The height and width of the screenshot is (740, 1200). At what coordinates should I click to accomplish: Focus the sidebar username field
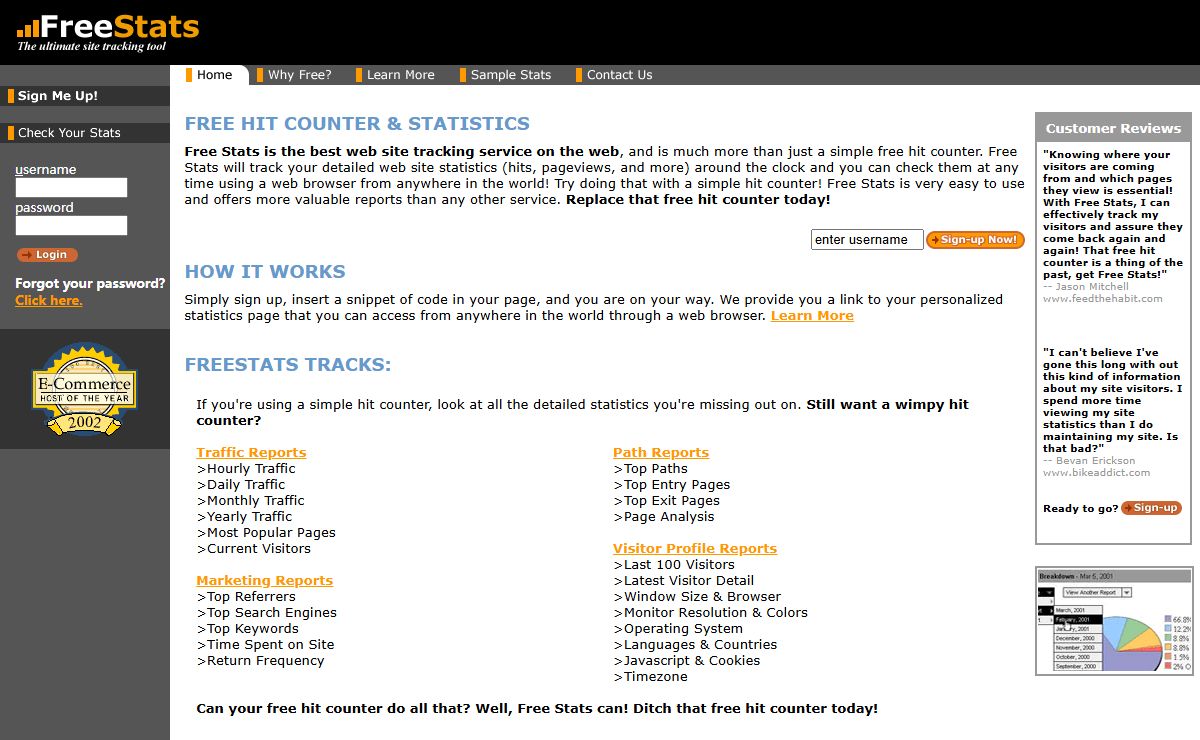tap(71, 187)
